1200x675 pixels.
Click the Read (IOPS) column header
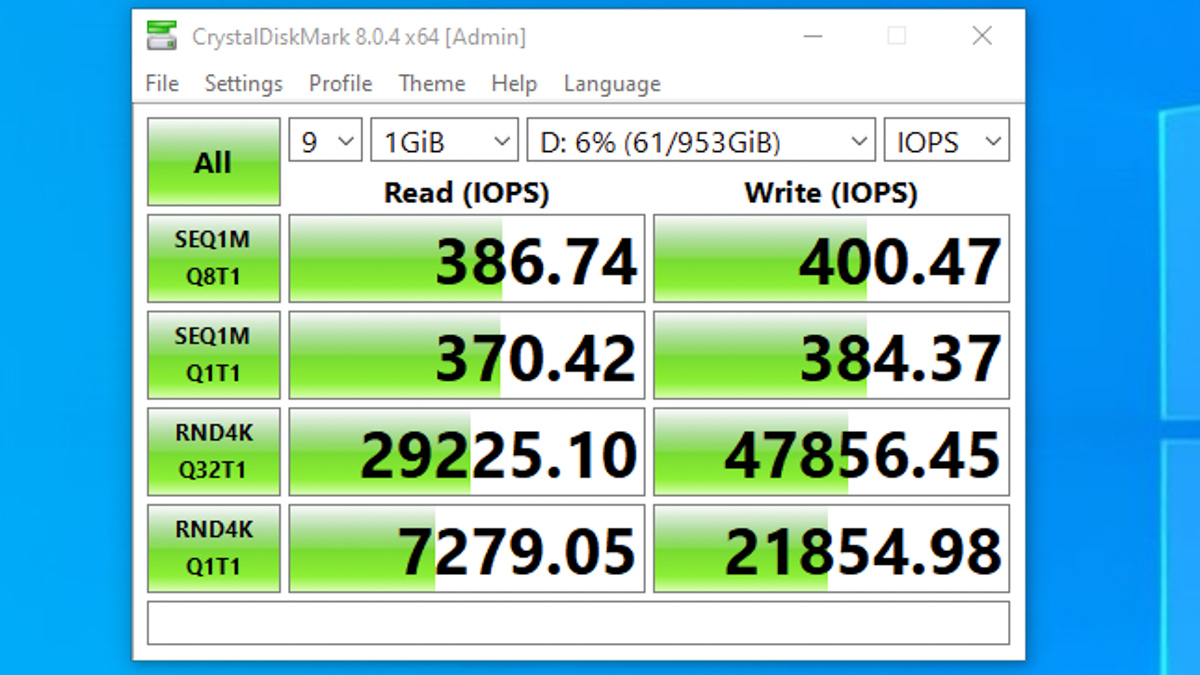click(x=467, y=192)
